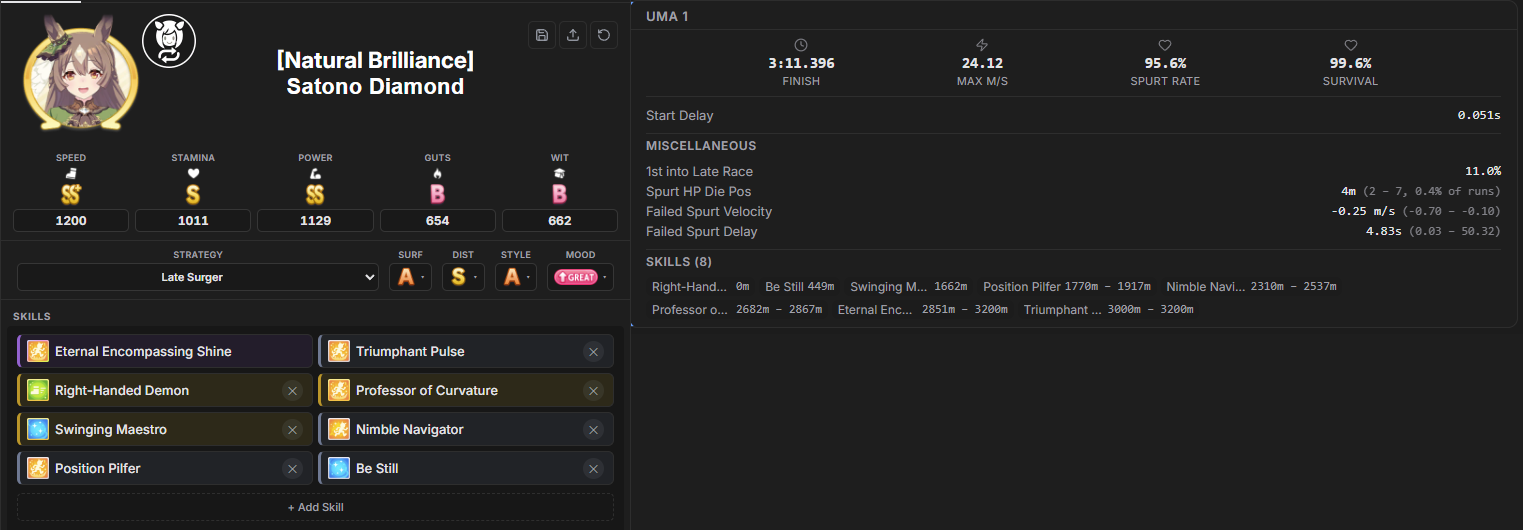Click the UMA 1 panel heading
The width and height of the screenshot is (1523, 530).
coord(667,16)
